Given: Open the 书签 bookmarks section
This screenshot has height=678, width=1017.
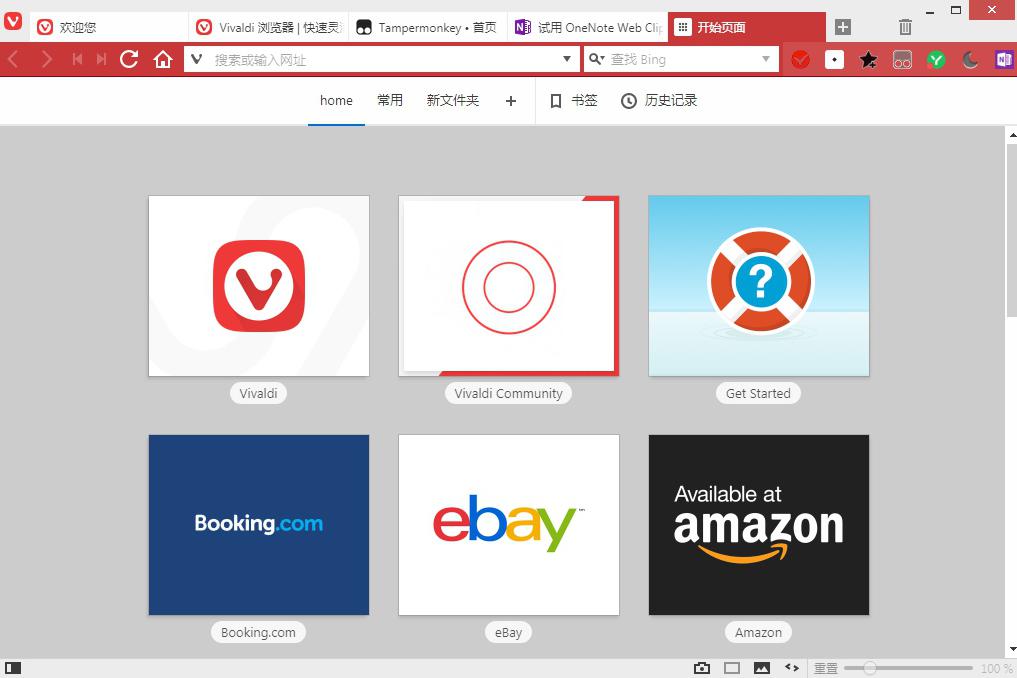Looking at the screenshot, I should click(x=573, y=101).
